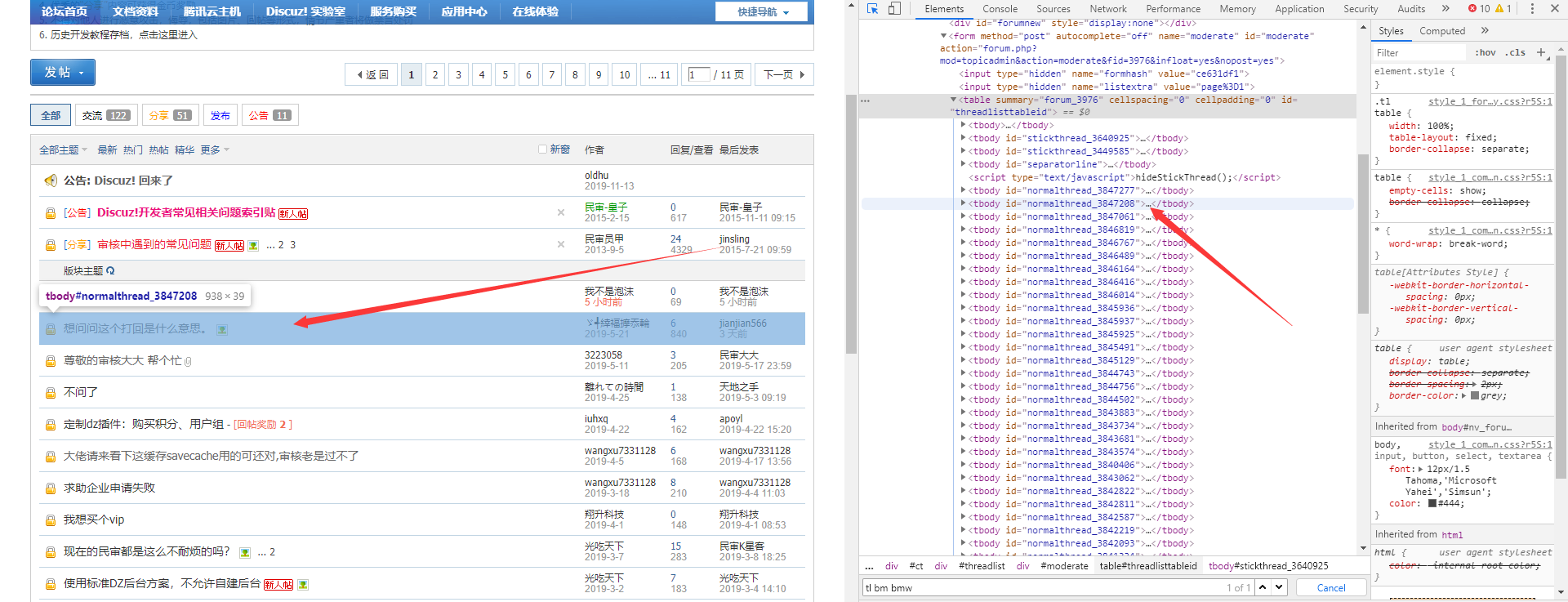
Task: Add a new style rule with plus icon
Action: pos(1541,52)
